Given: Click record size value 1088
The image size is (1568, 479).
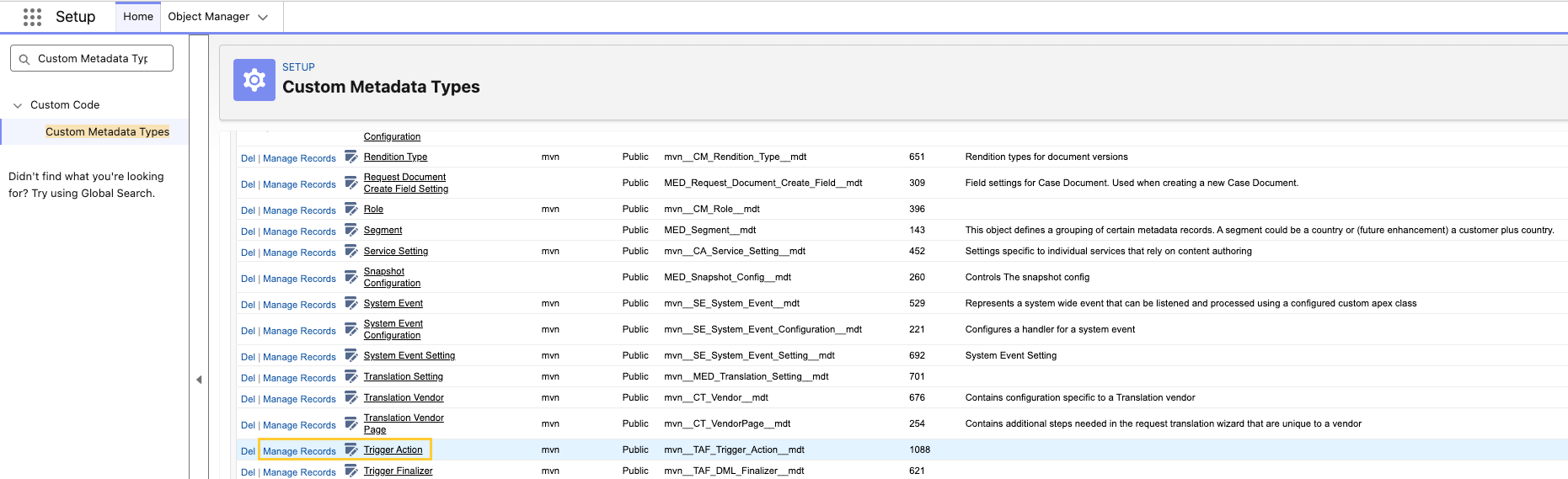Looking at the screenshot, I should (x=919, y=450).
